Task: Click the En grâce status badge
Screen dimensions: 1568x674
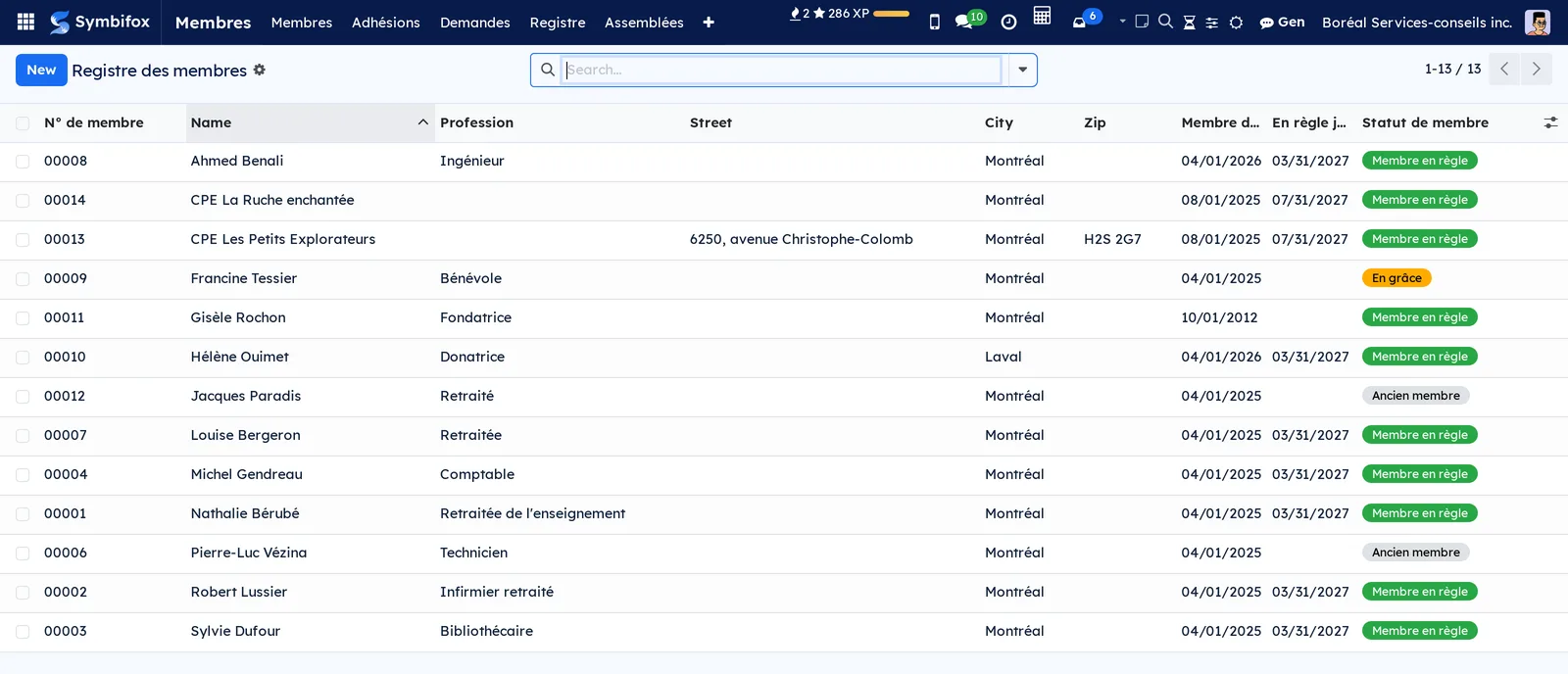Action: pos(1396,278)
